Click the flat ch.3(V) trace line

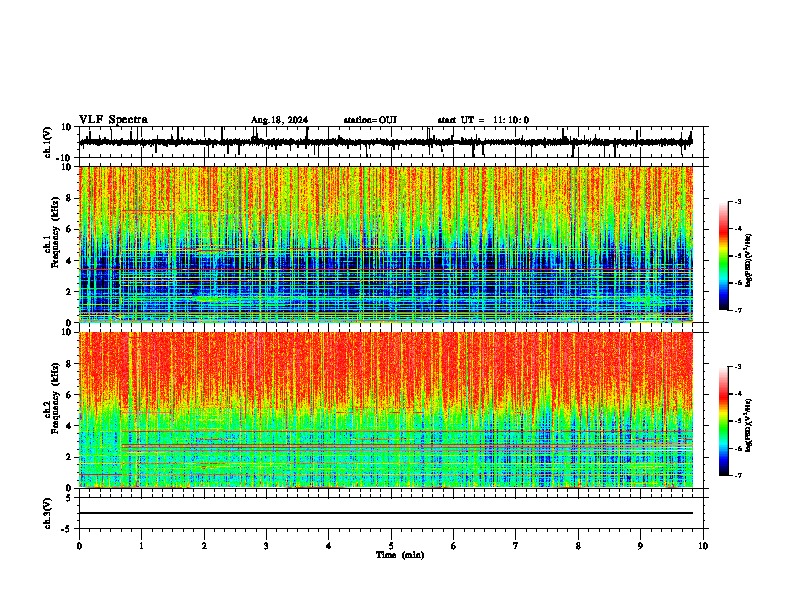point(386,513)
